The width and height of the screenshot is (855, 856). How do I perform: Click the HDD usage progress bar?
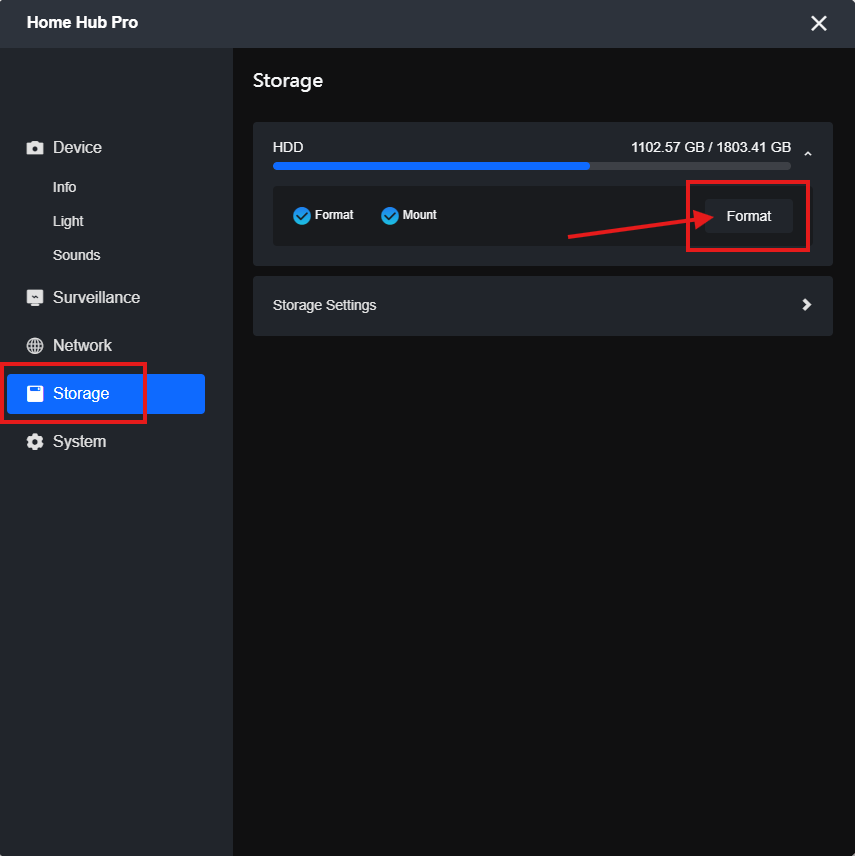coord(532,166)
